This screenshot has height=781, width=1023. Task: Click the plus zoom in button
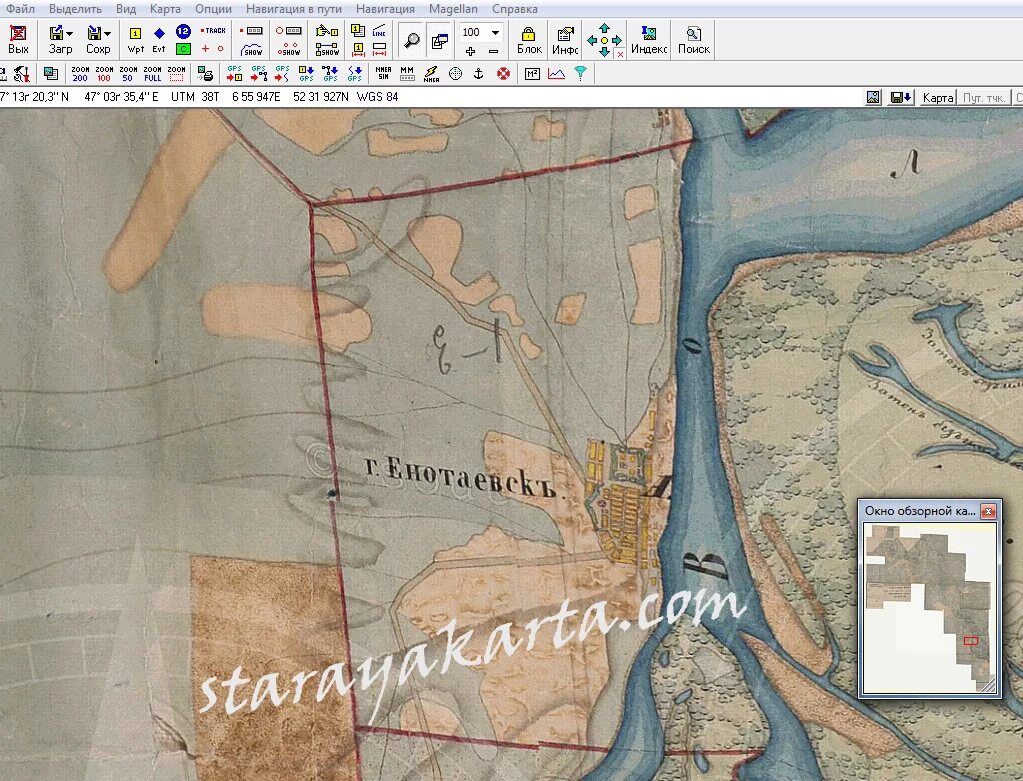[470, 51]
